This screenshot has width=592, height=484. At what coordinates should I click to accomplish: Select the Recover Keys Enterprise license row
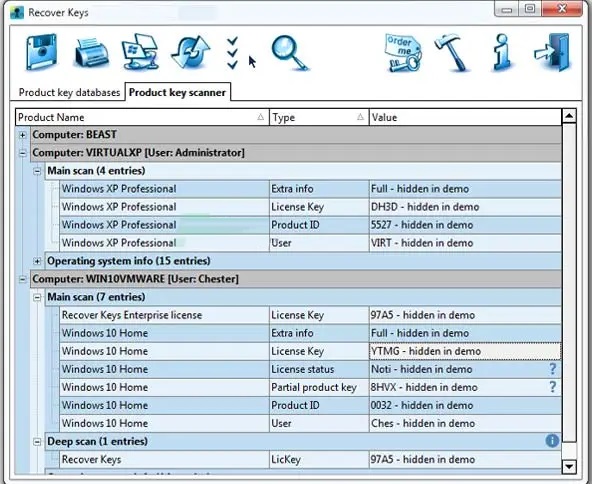[x=310, y=315]
